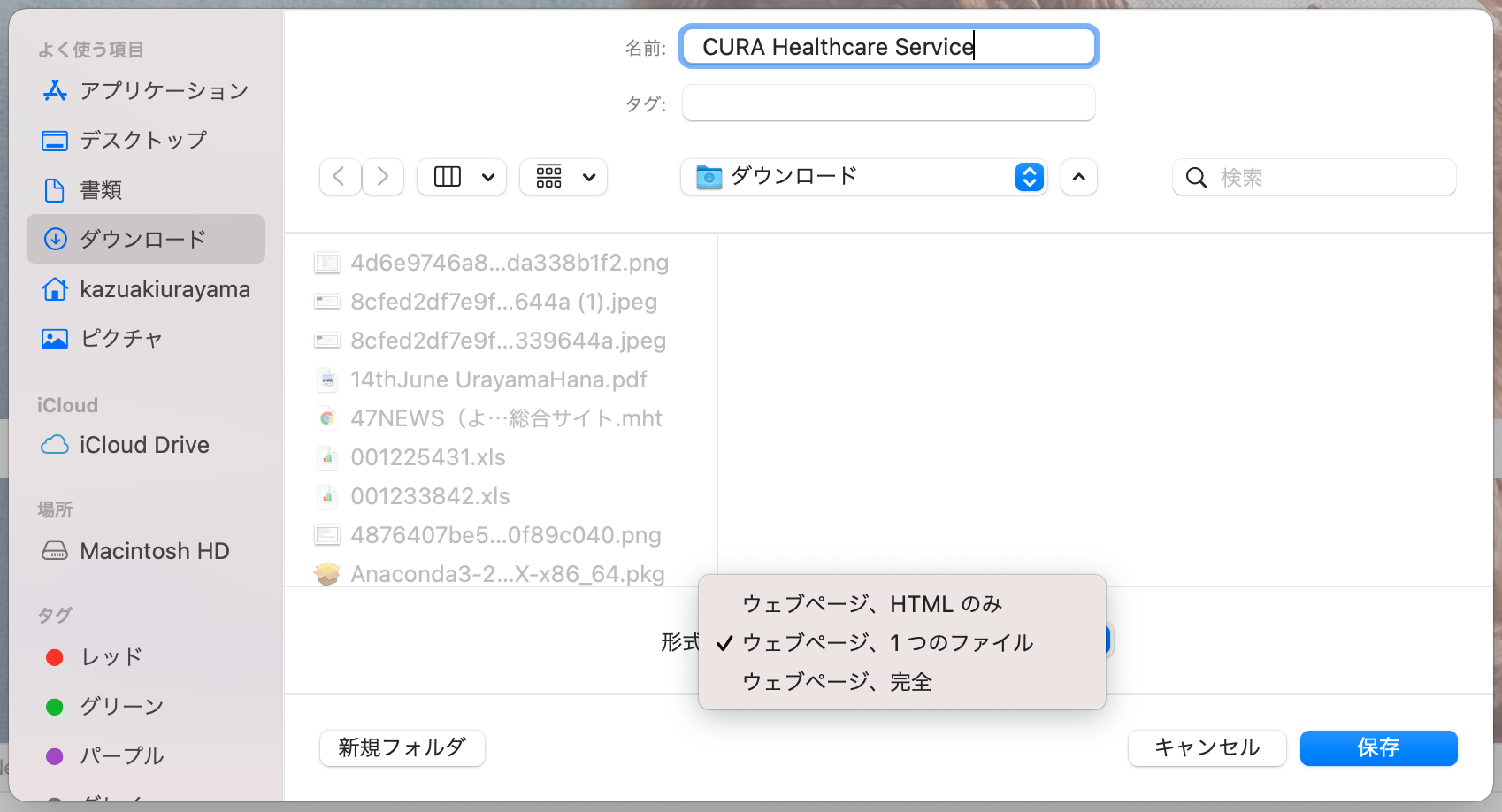
Task: Collapse the dialog with the chevron button
Action: click(x=1078, y=177)
